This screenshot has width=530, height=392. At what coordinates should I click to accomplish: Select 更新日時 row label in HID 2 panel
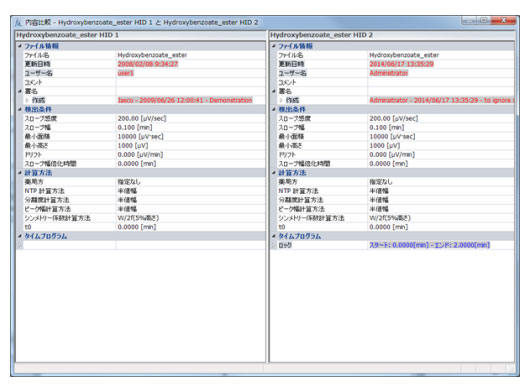click(x=291, y=64)
